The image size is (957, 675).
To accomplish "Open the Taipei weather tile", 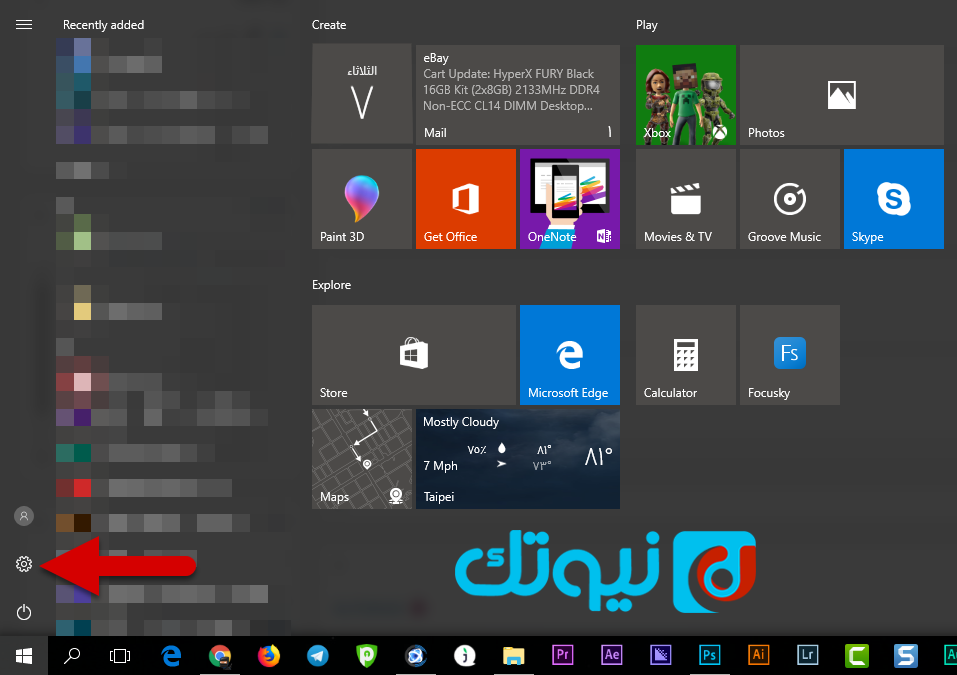I will (518, 459).
